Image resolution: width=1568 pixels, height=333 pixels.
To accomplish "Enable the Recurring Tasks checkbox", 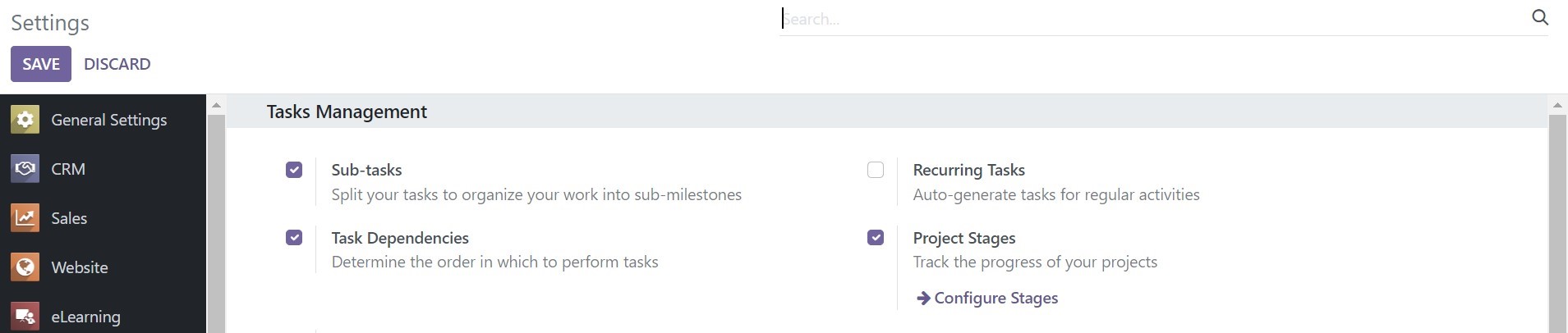I will point(876,170).
